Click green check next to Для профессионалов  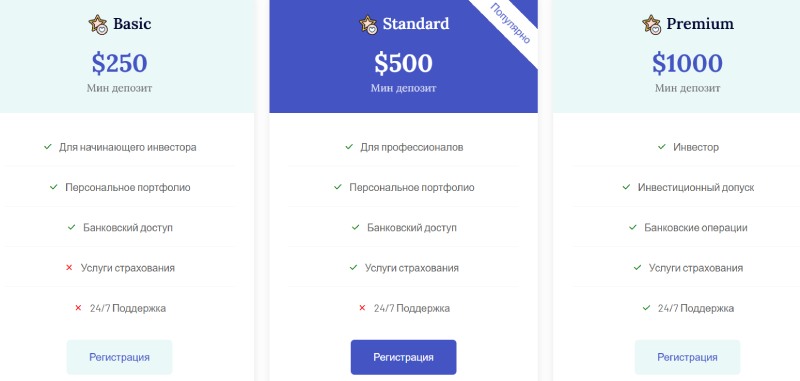coord(349,147)
